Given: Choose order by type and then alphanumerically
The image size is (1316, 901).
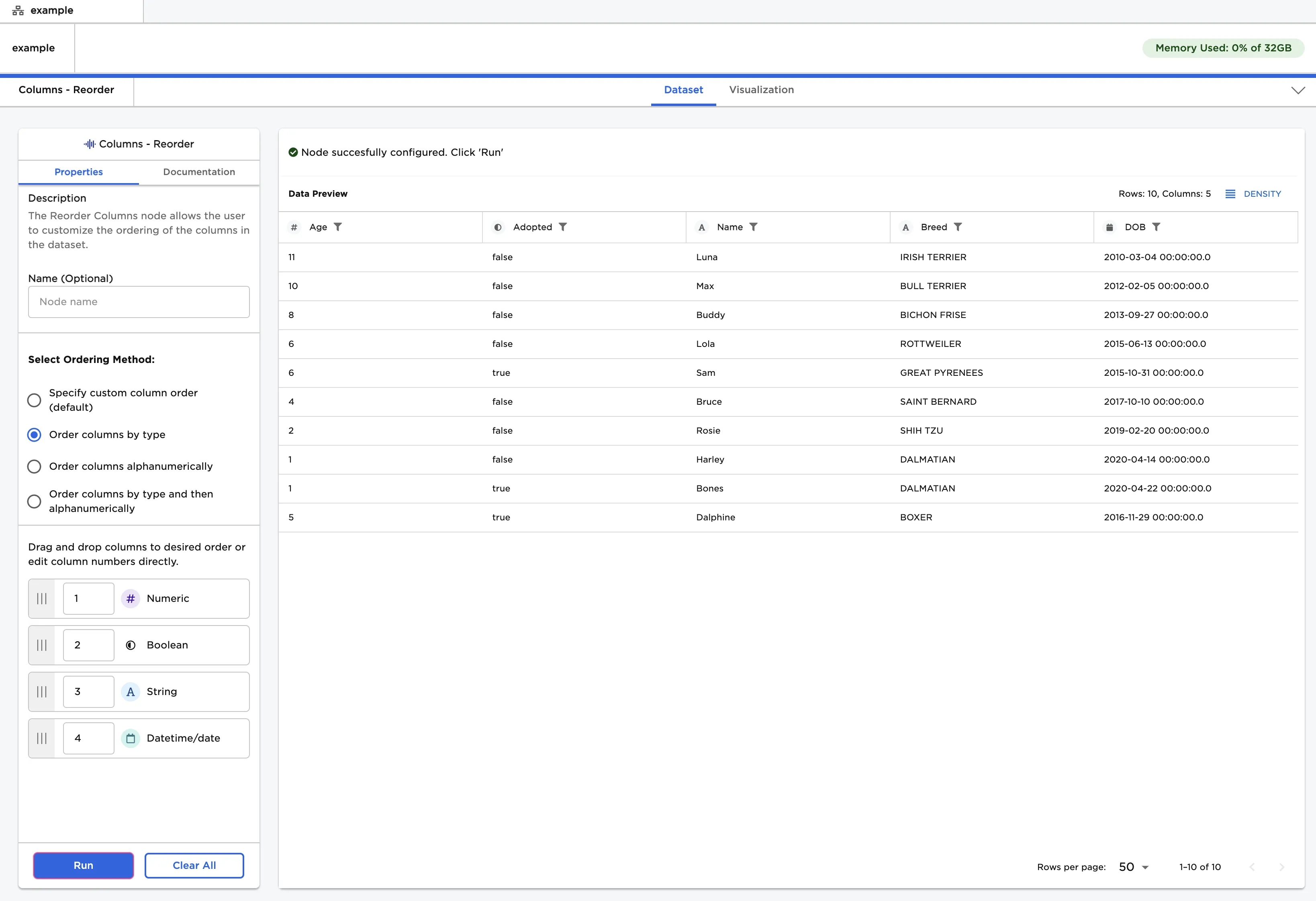Looking at the screenshot, I should pyautogui.click(x=35, y=501).
